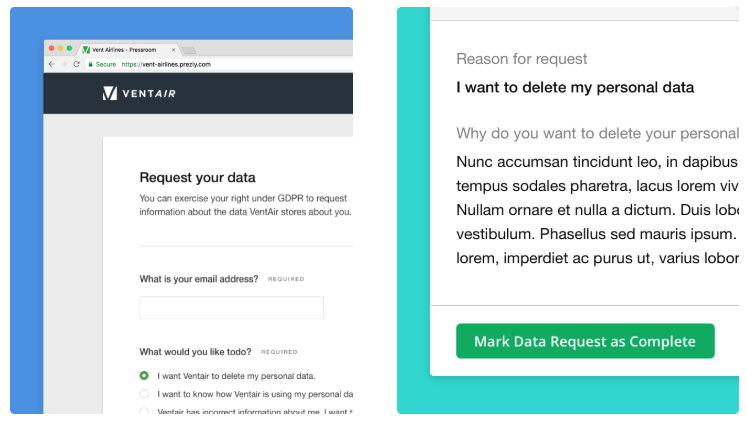Click the green padlock secure icon
747x424 pixels.
pyautogui.click(x=90, y=64)
